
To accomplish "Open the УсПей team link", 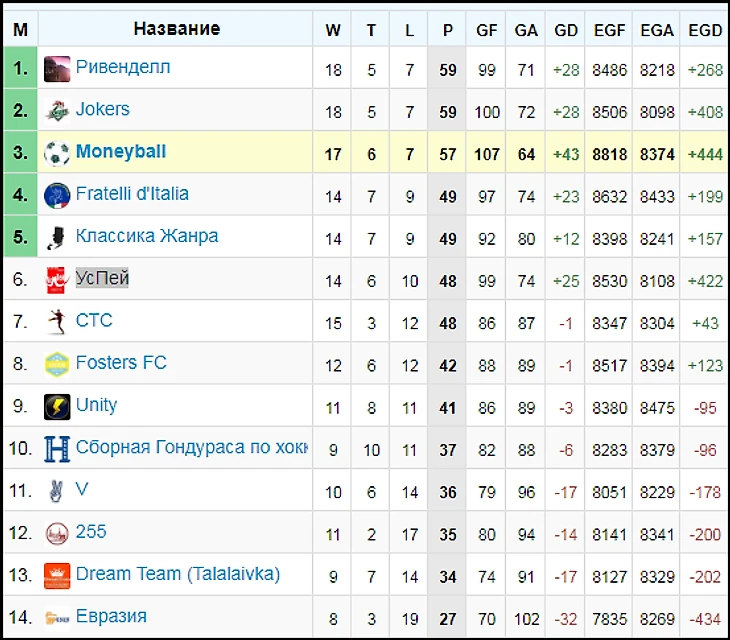I will click(x=102, y=278).
